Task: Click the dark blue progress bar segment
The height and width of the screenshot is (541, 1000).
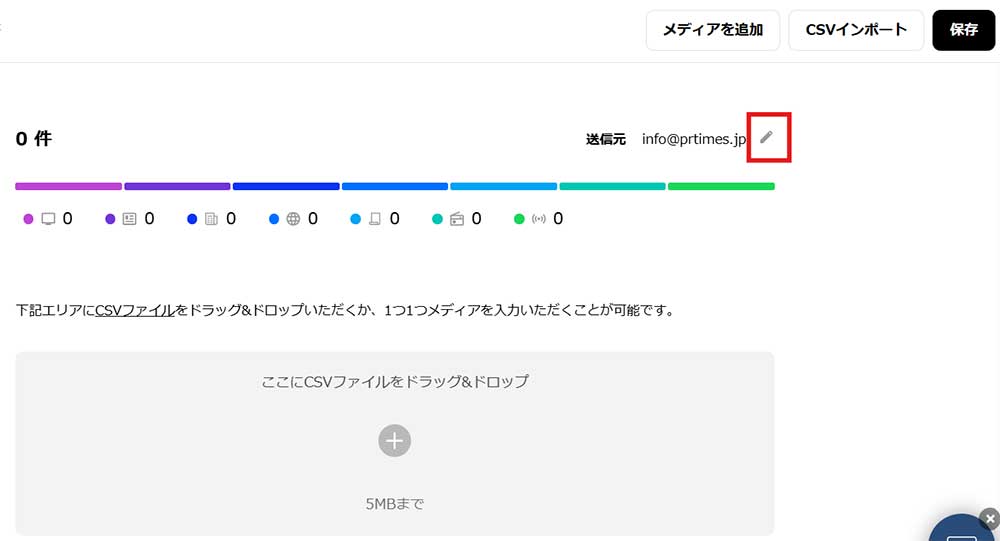Action: [x=286, y=186]
